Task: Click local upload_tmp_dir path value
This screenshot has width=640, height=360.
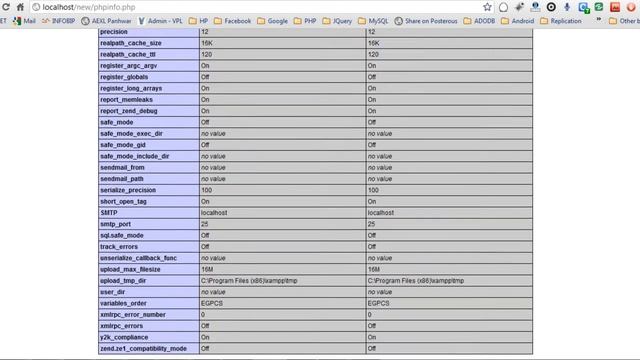Action: pyautogui.click(x=249, y=281)
